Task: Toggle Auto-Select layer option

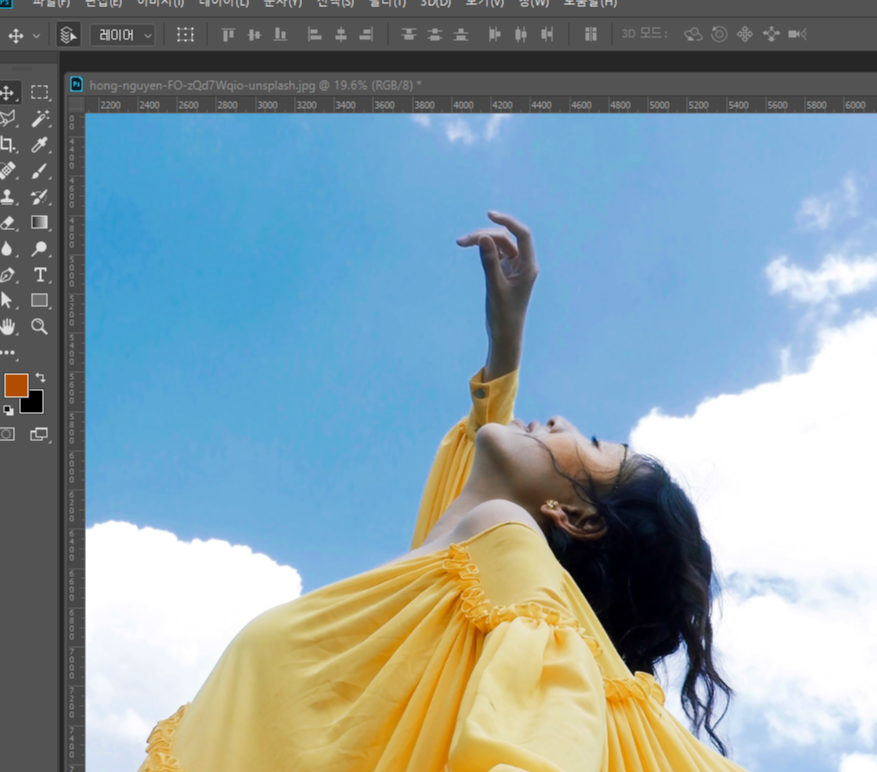Action: point(68,35)
